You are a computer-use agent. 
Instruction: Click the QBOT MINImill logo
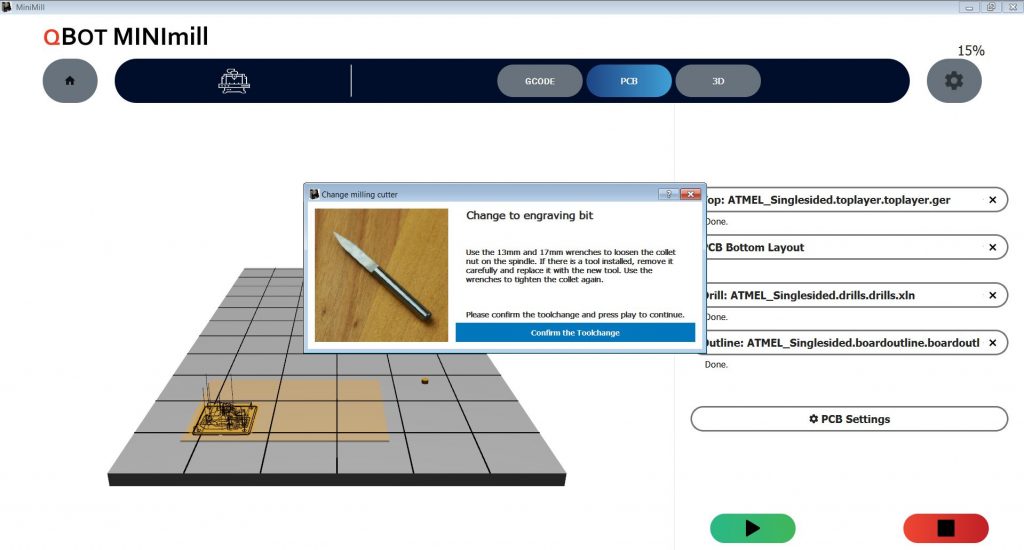point(126,37)
